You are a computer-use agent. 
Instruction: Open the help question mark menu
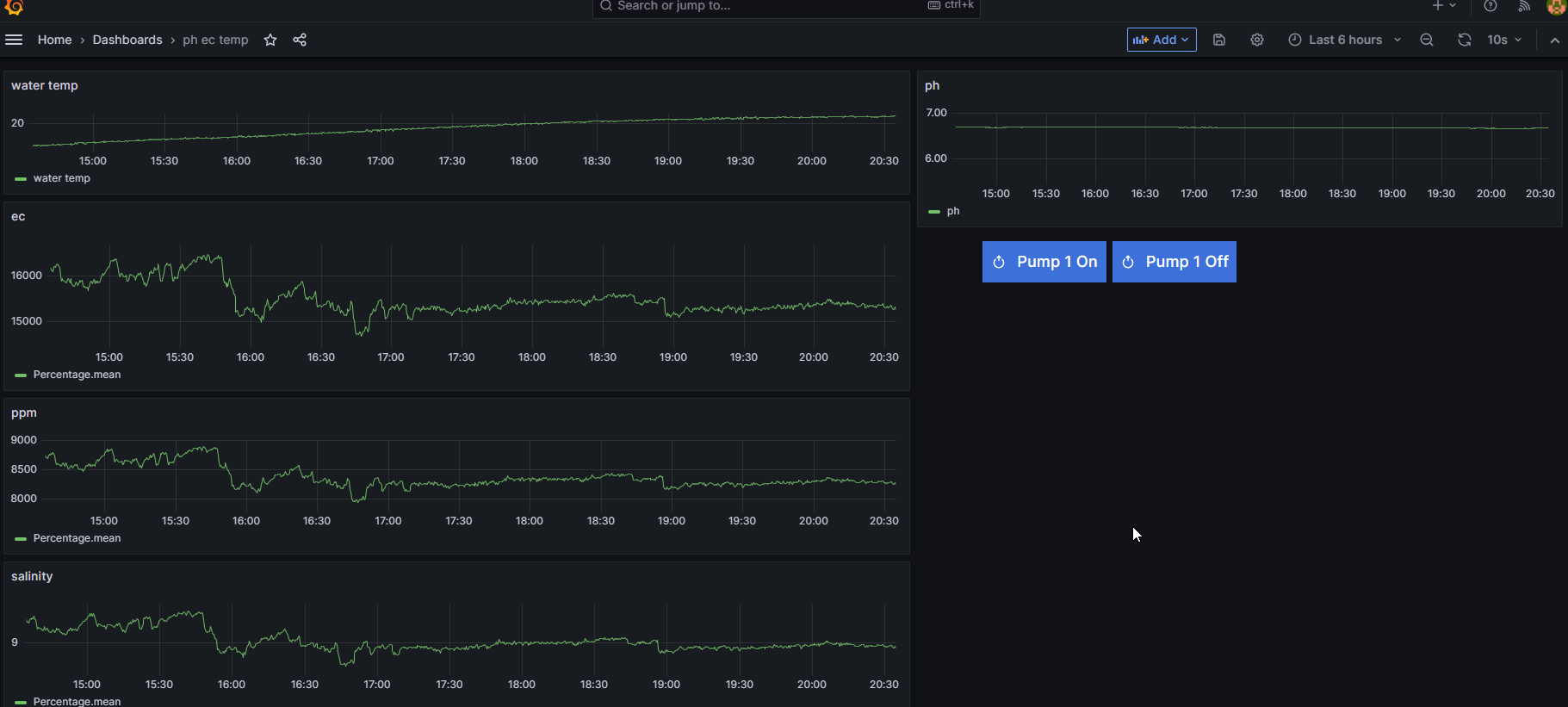[x=1491, y=6]
